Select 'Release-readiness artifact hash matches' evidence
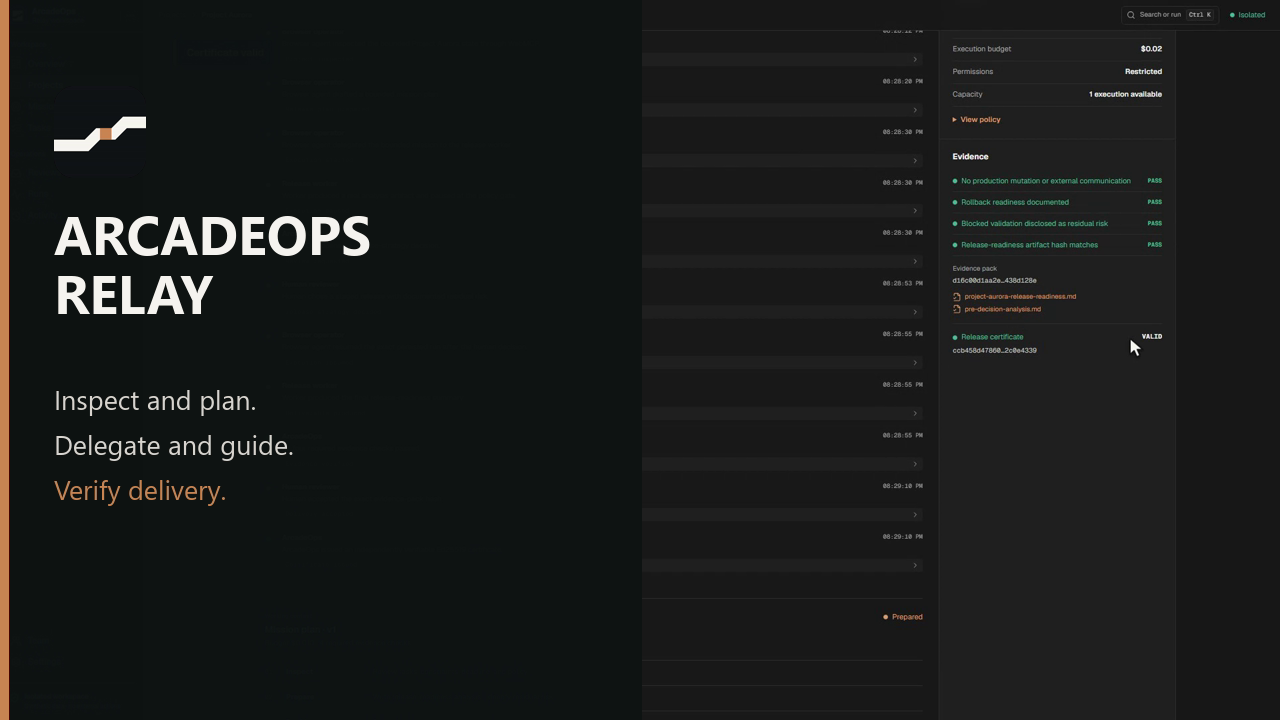Screen dimensions: 1280x720 [x=1029, y=245]
